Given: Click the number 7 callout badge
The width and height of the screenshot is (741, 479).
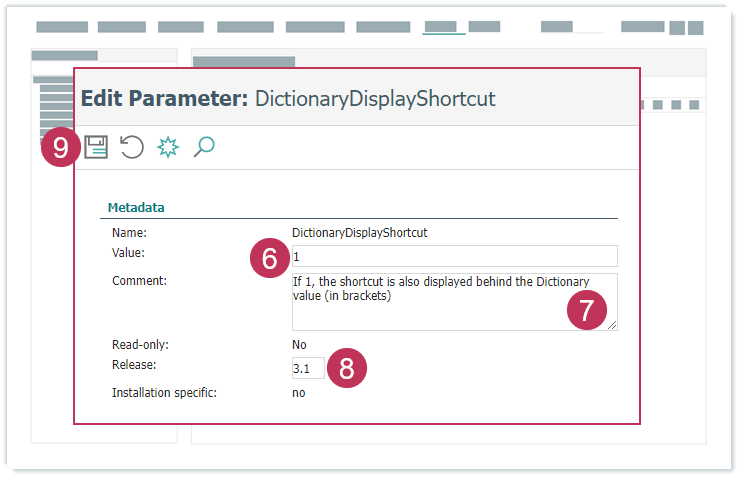Looking at the screenshot, I should 586,309.
